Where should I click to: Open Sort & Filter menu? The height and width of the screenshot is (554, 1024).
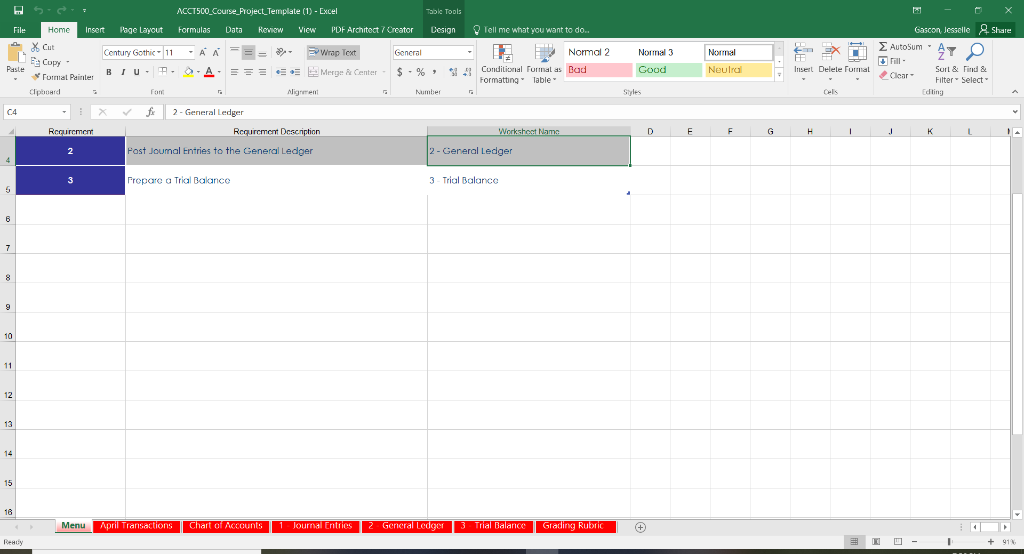(946, 63)
